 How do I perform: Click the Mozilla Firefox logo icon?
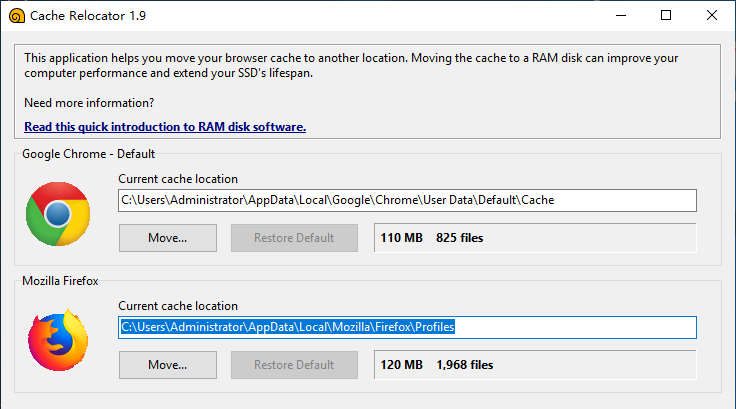[57, 340]
